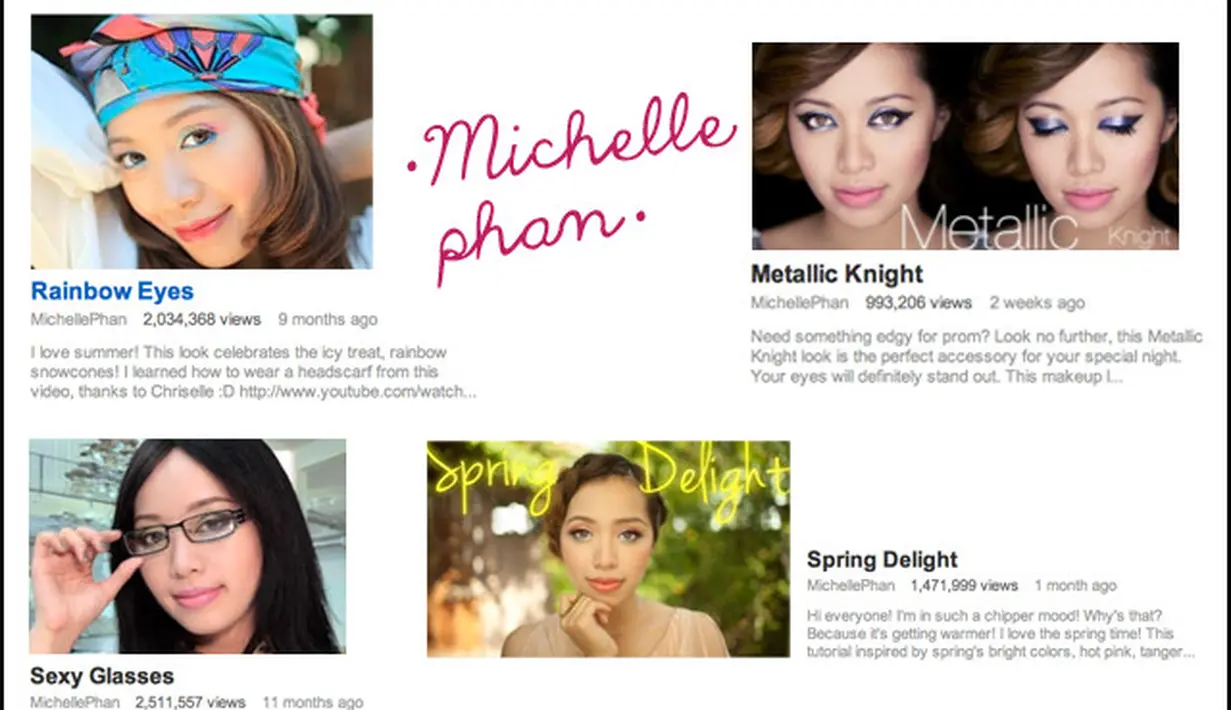
Task: Click the 2,511,557 views count
Action: [191, 702]
